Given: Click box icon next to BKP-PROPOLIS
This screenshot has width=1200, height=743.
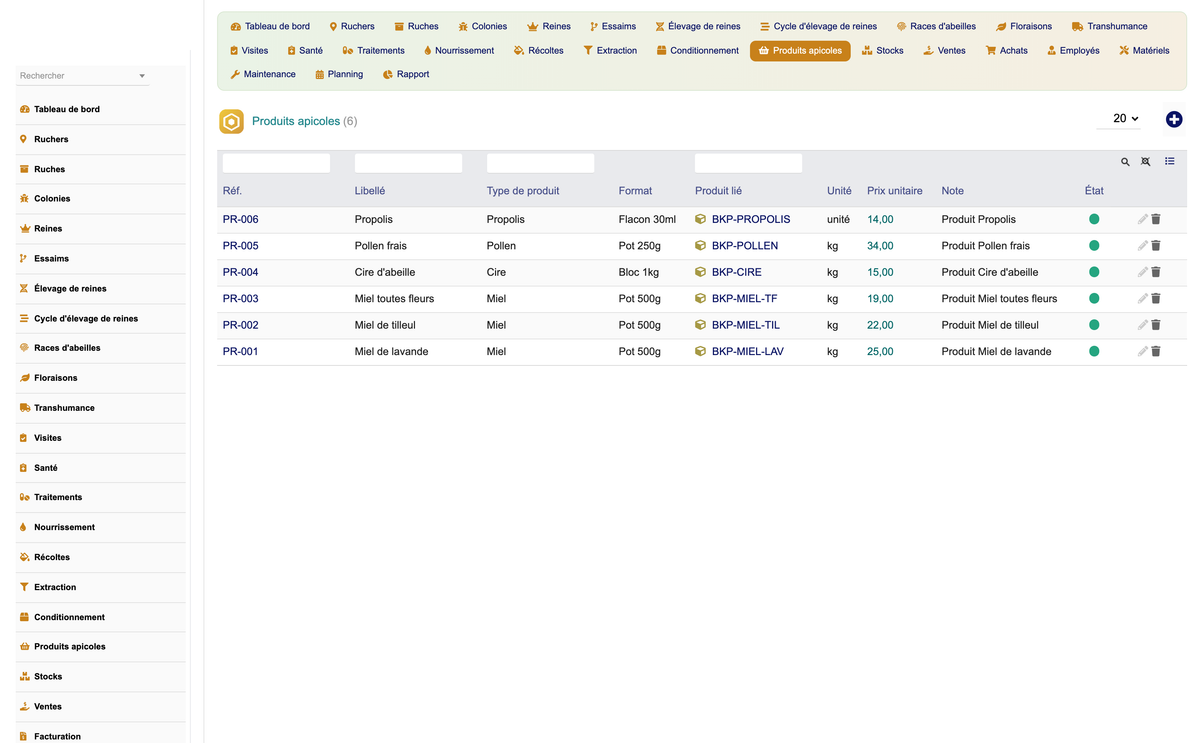Looking at the screenshot, I should click(701, 219).
